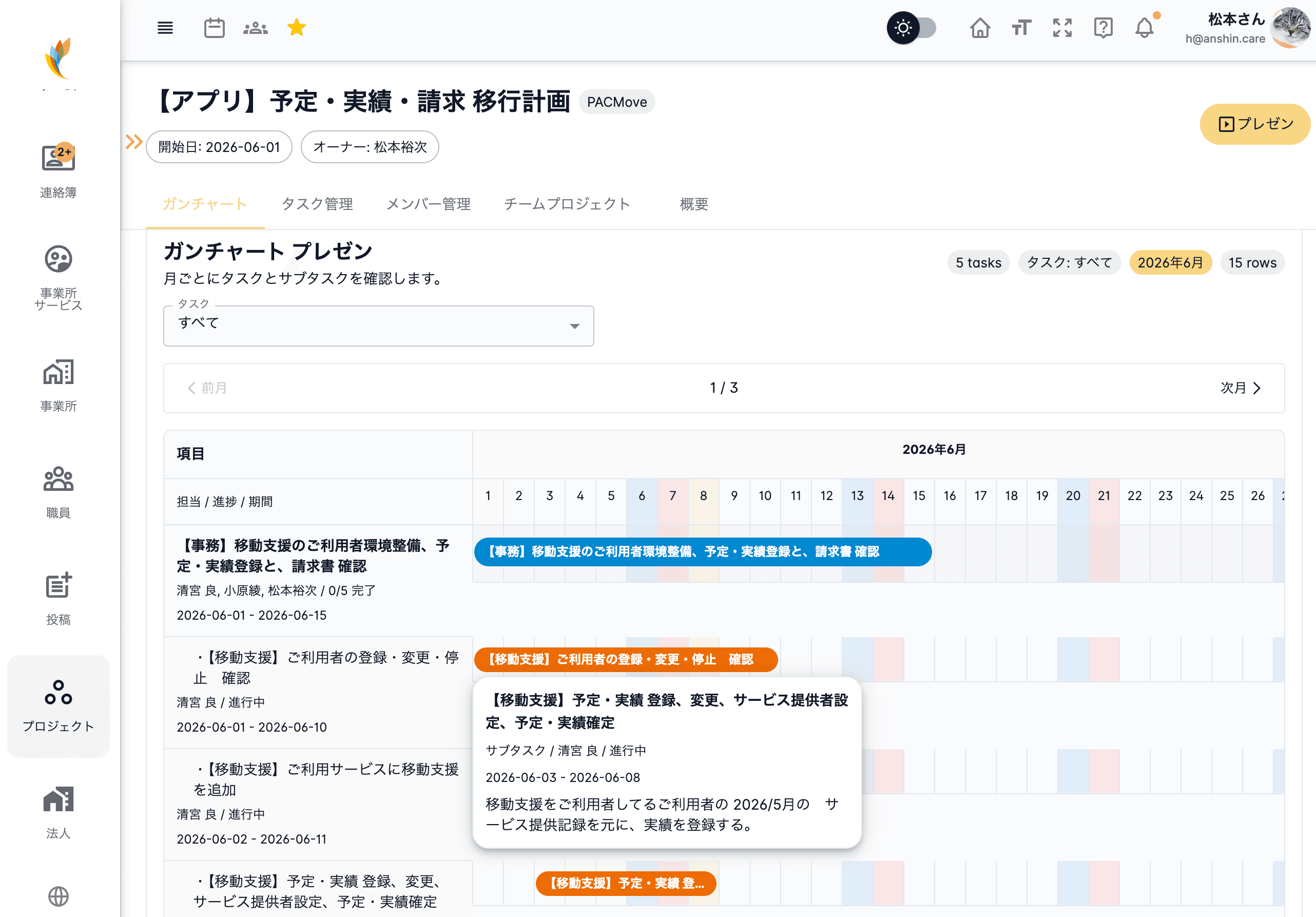Open the groups people icon in top bar

[256, 28]
